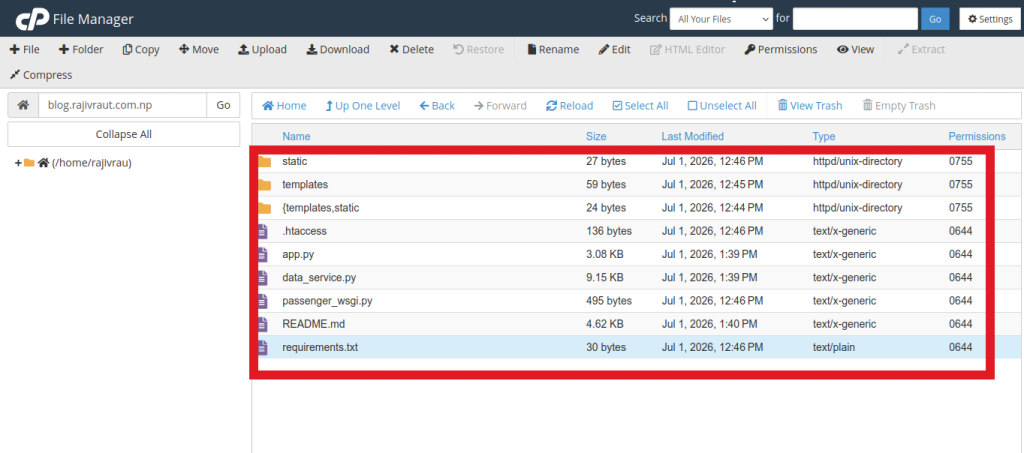Select the /home/rajivrau tree label

pyautogui.click(x=92, y=163)
